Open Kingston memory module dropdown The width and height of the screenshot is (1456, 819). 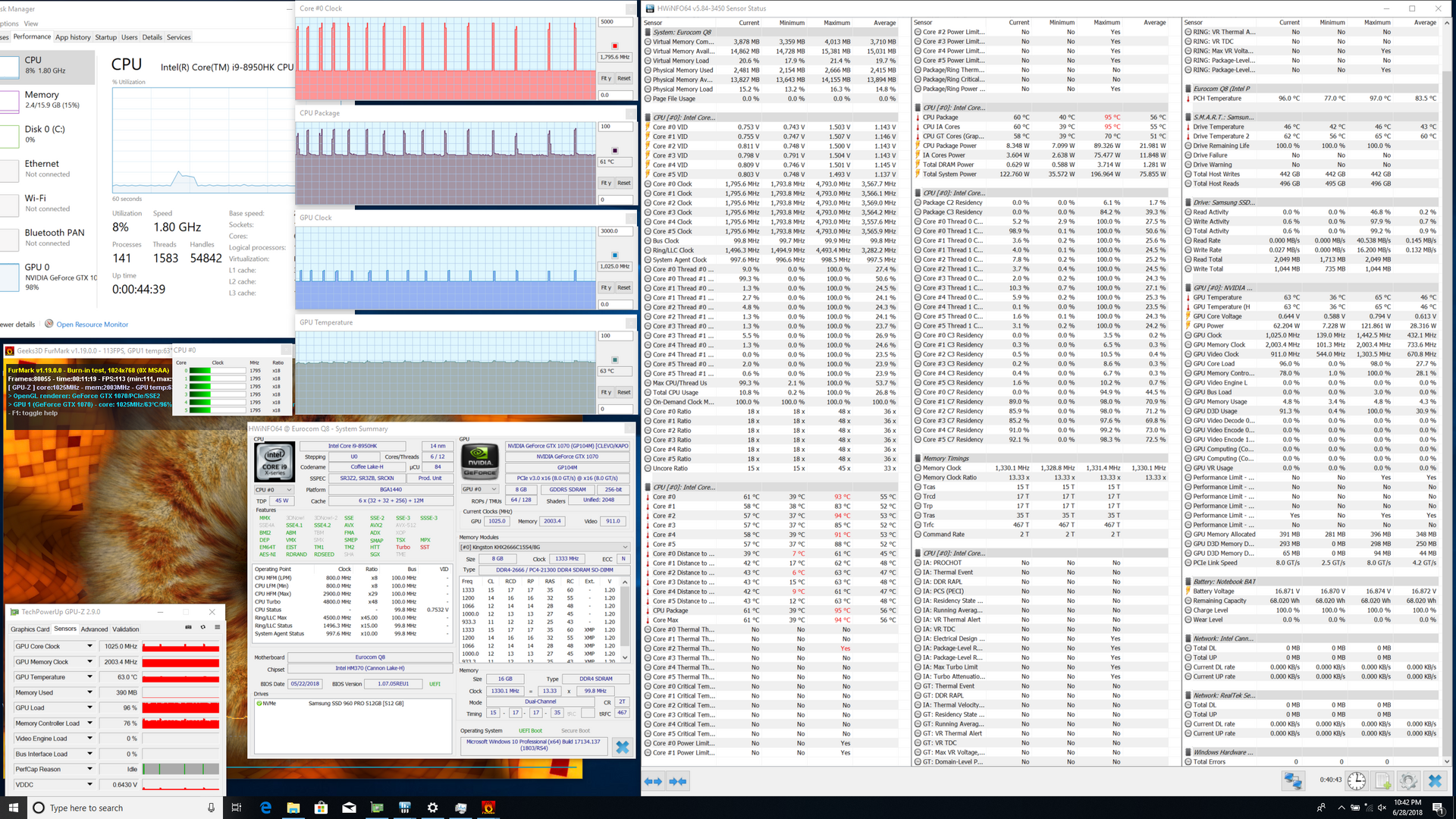pos(544,547)
